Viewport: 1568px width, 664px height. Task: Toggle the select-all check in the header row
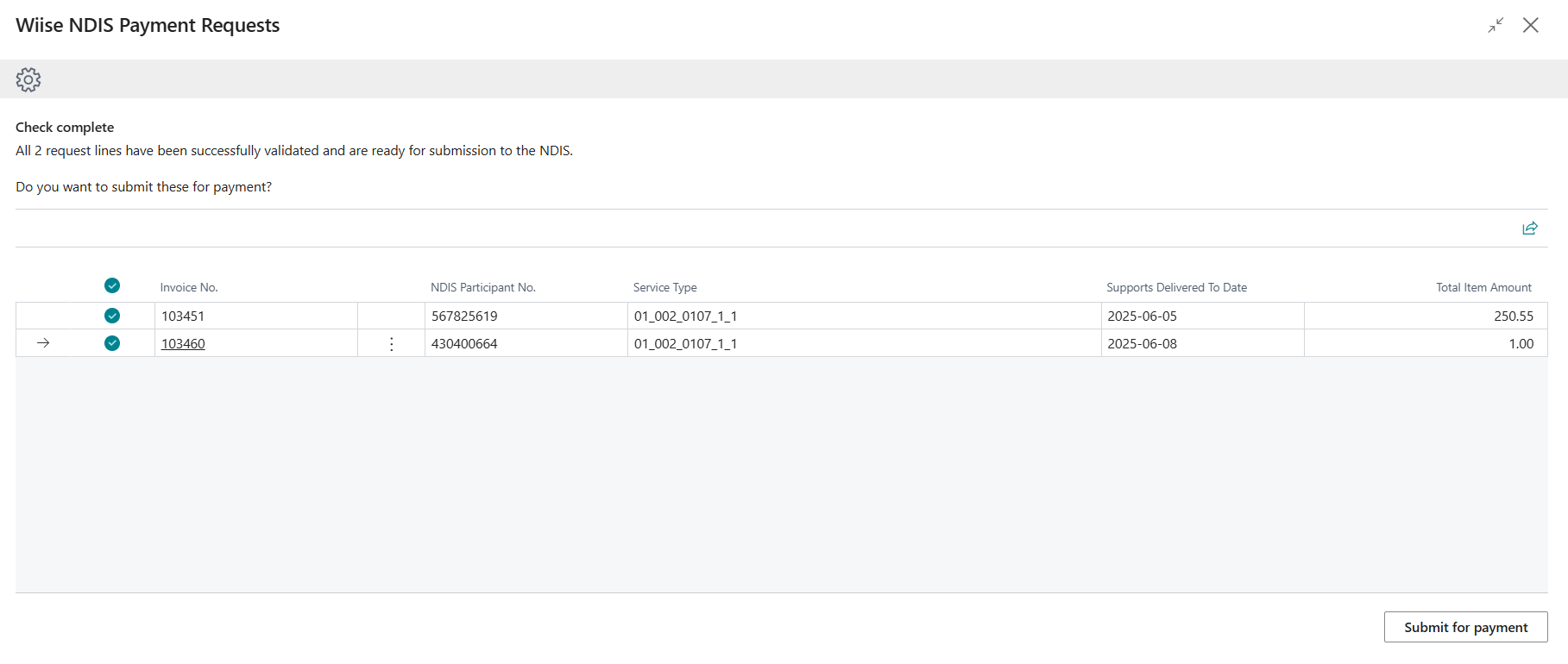(x=112, y=285)
